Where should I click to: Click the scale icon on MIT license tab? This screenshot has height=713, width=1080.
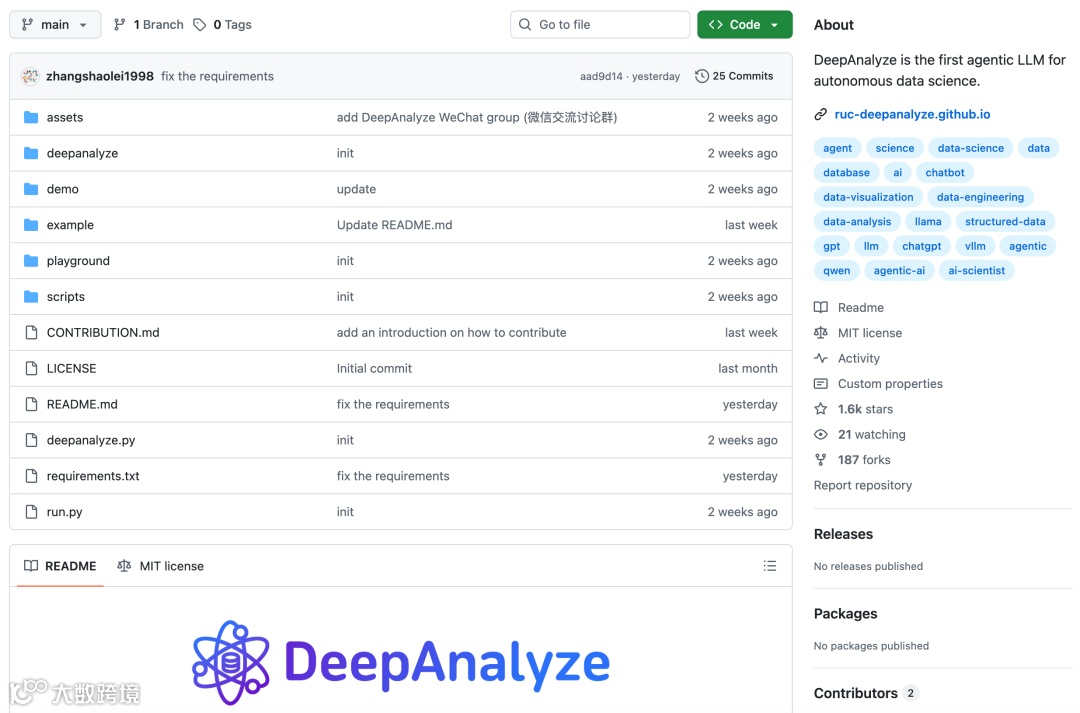coord(124,566)
